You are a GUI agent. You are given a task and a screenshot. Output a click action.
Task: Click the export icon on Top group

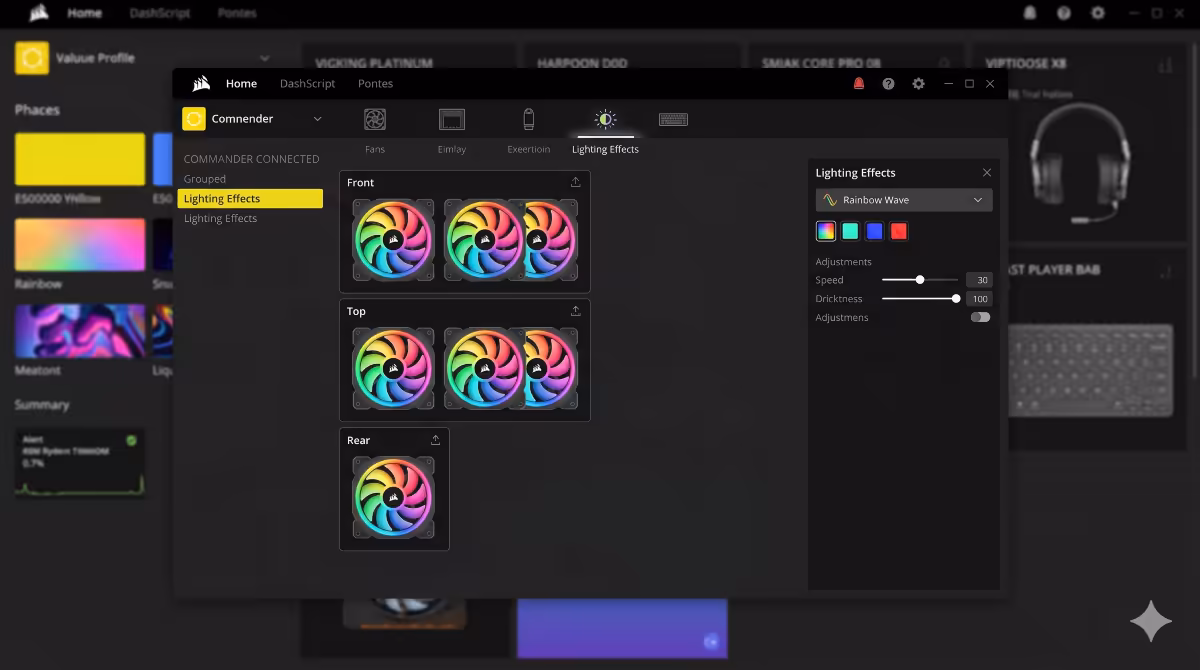point(575,311)
